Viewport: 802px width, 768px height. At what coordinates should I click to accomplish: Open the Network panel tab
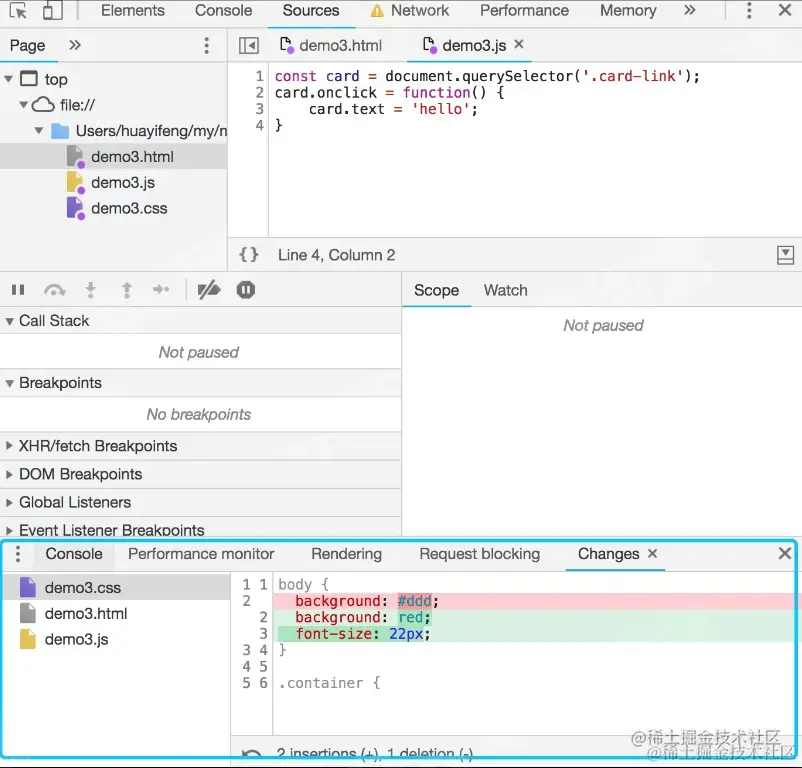coord(410,10)
